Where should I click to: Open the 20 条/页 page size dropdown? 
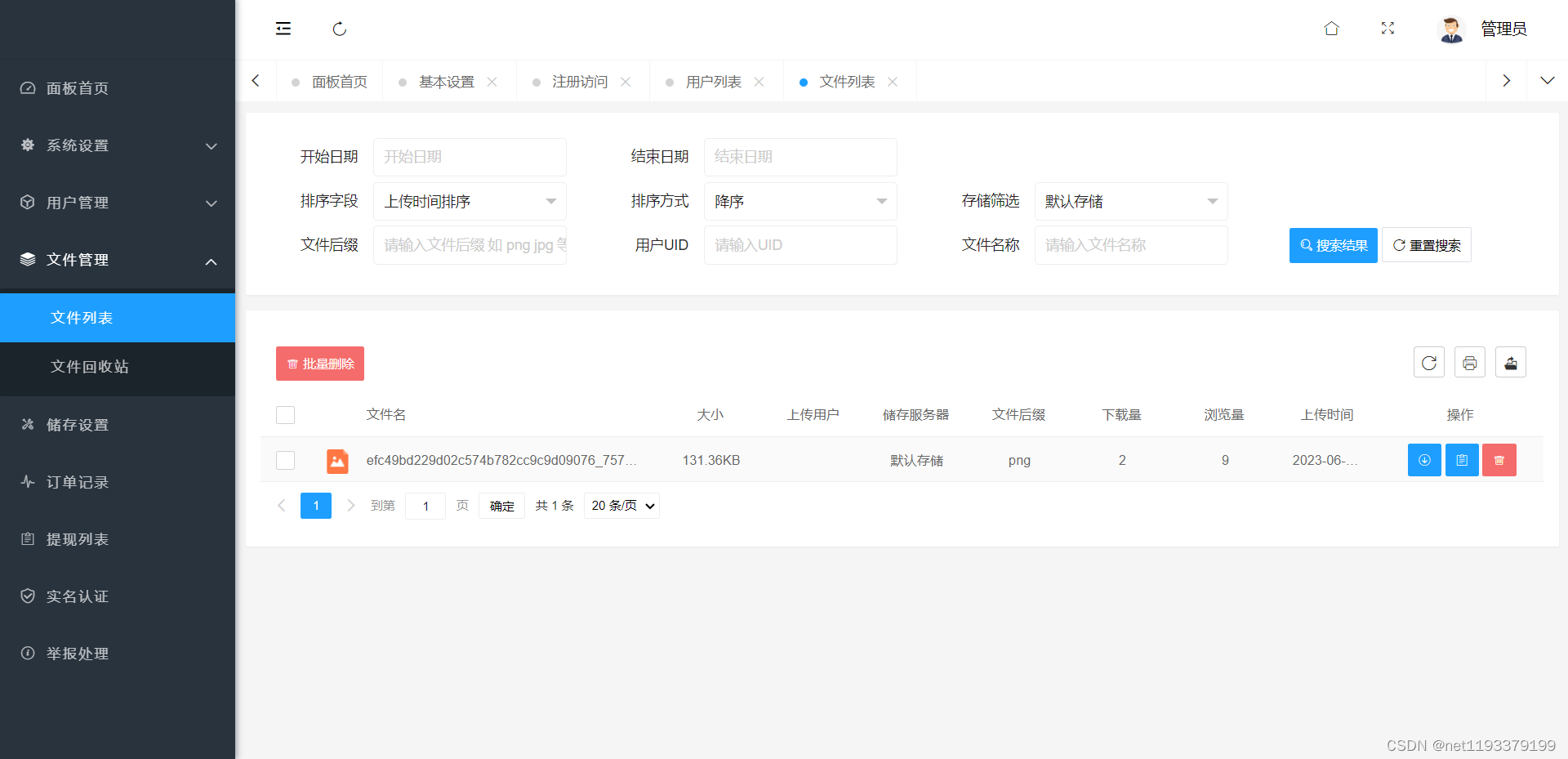pos(621,506)
